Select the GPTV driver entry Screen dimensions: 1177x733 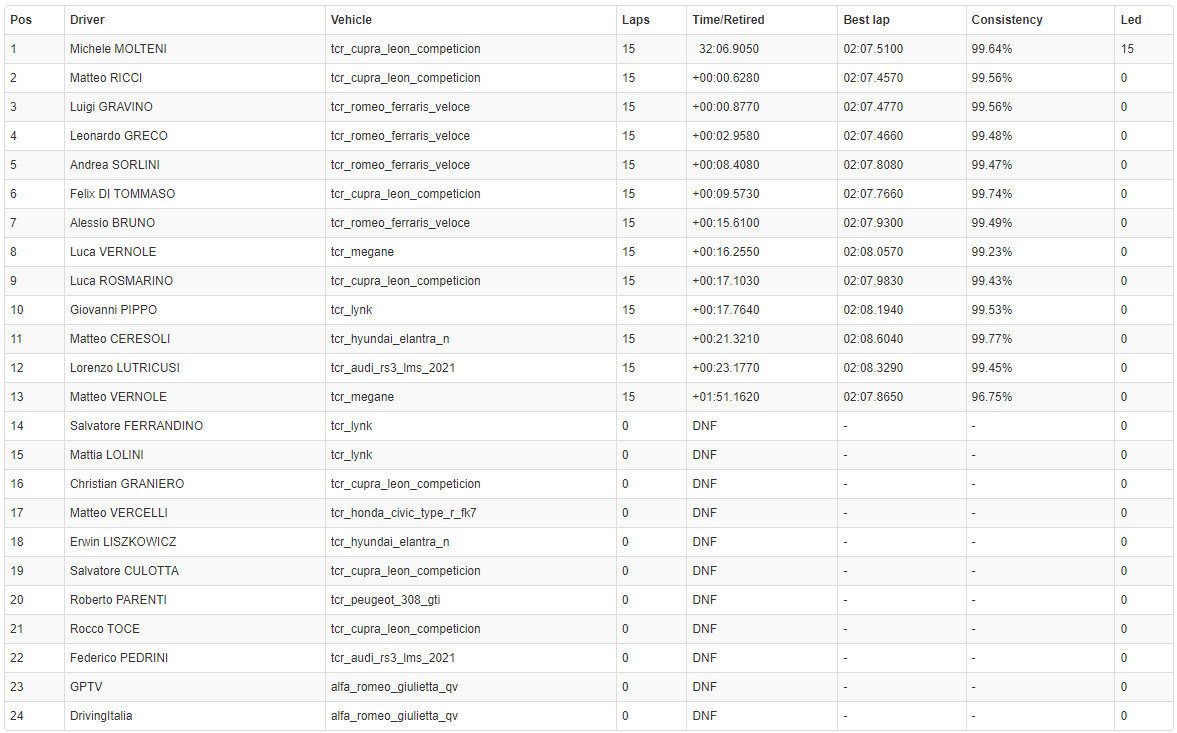(x=86, y=687)
